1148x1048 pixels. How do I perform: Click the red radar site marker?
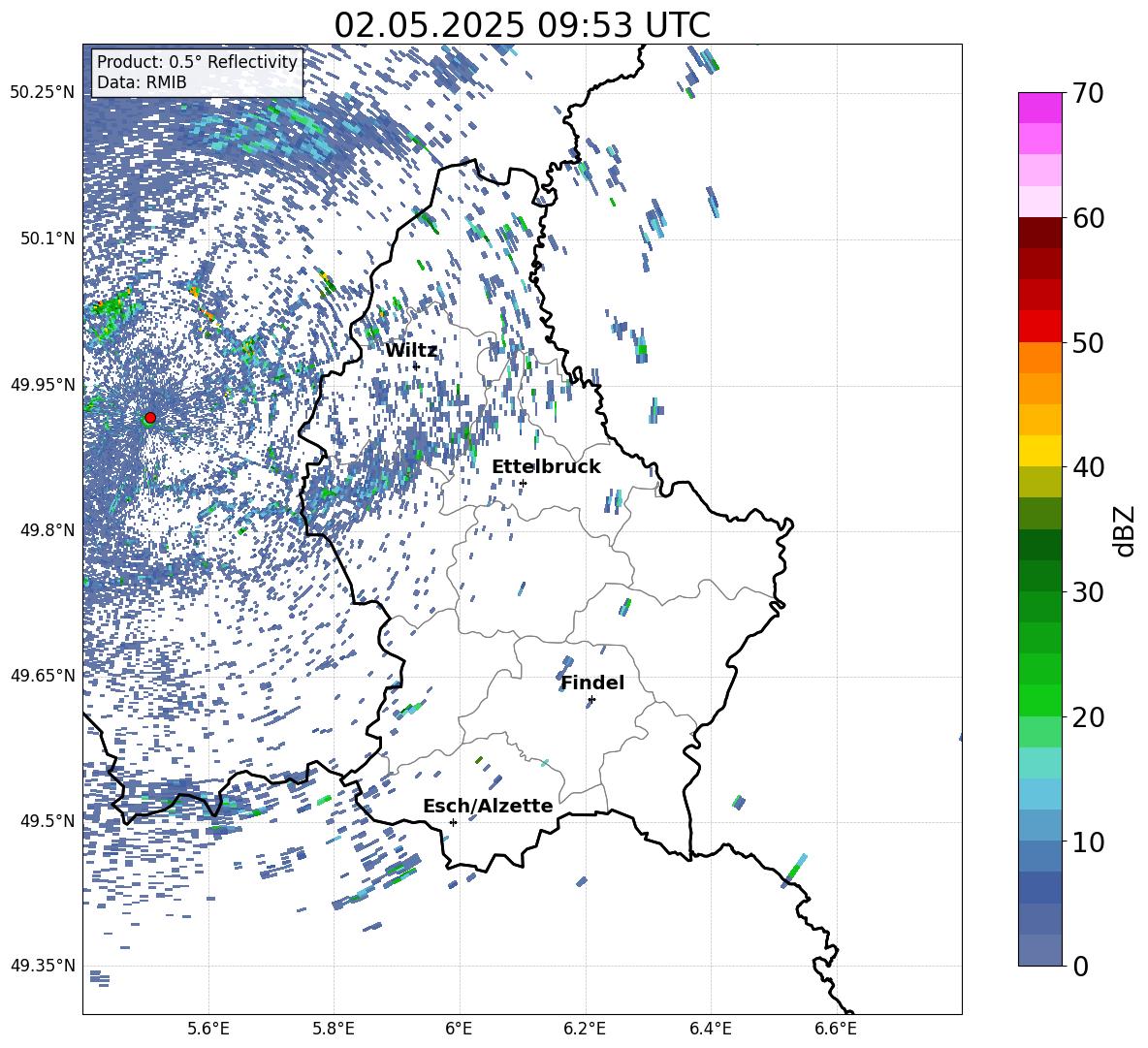point(150,418)
